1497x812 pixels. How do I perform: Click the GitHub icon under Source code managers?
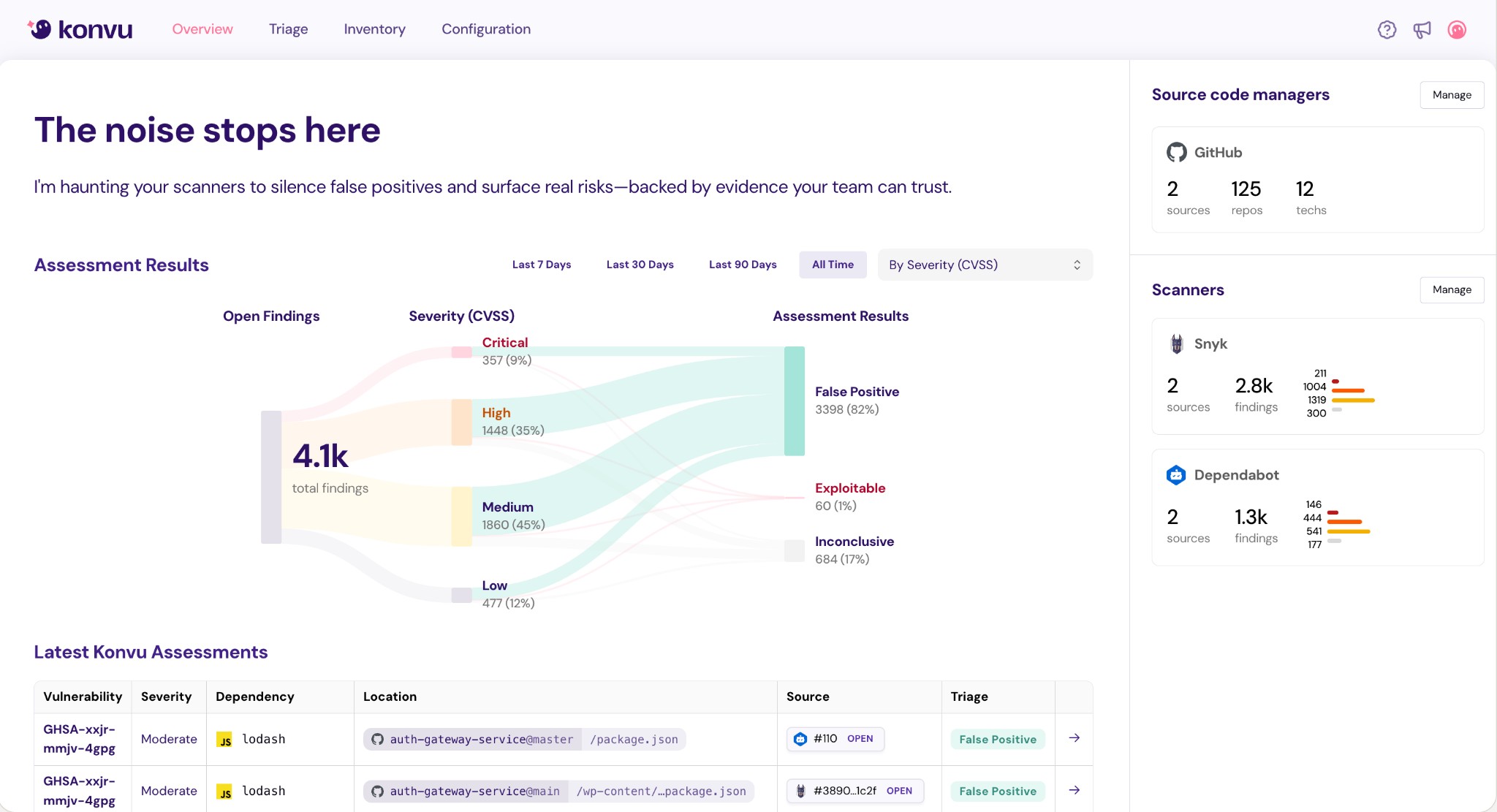tap(1176, 152)
